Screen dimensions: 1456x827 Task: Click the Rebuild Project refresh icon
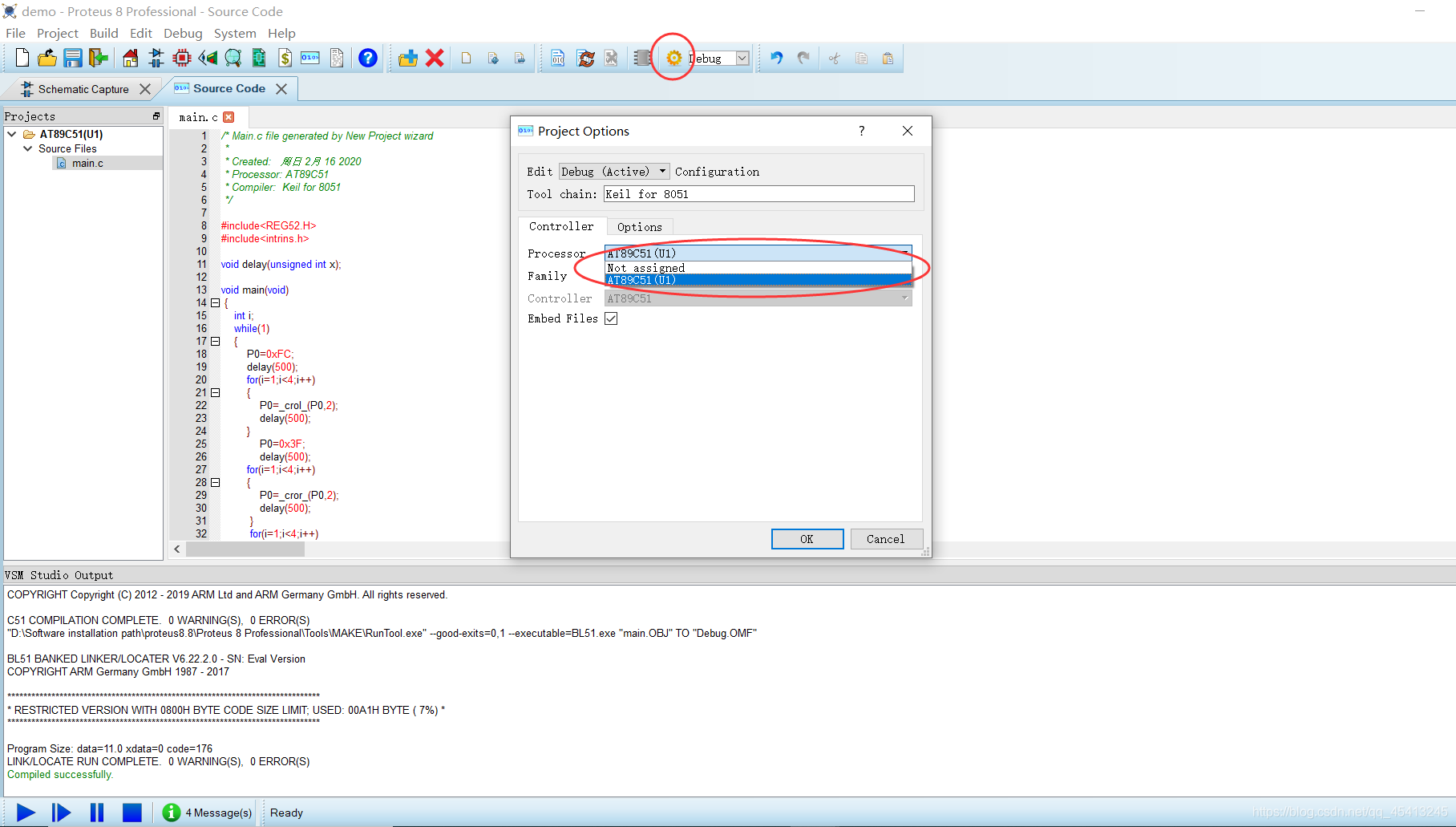coord(586,58)
